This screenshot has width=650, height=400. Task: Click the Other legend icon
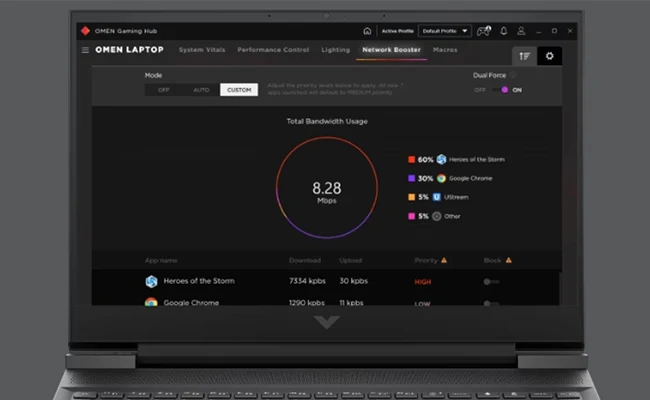pos(437,216)
